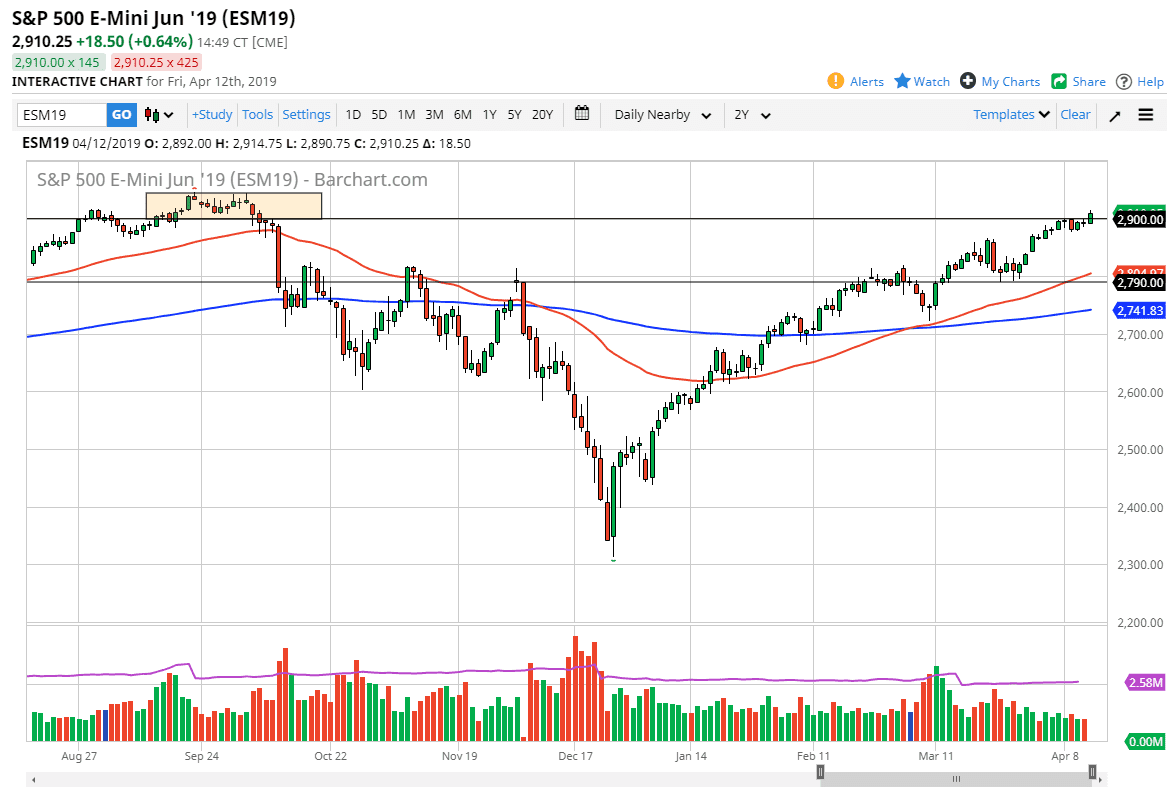This screenshot has width=1168, height=787.
Task: Open the Tools menu
Action: [x=258, y=114]
